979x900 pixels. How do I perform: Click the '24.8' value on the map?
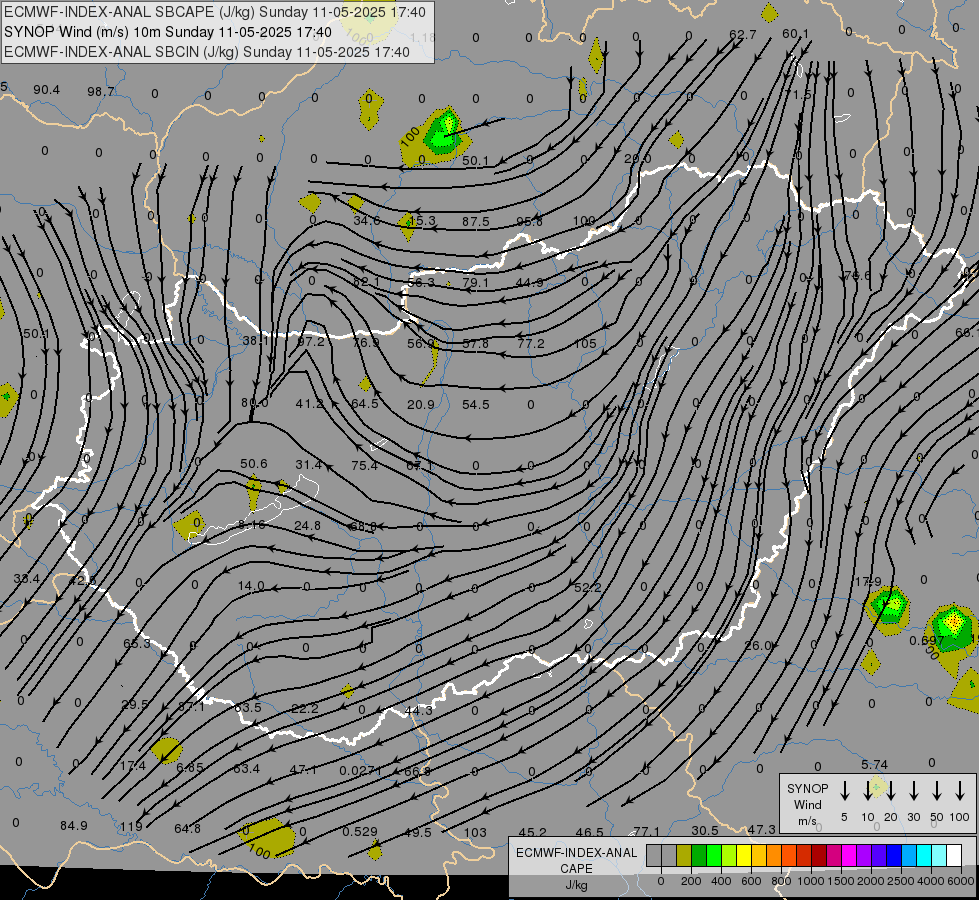(x=307, y=525)
